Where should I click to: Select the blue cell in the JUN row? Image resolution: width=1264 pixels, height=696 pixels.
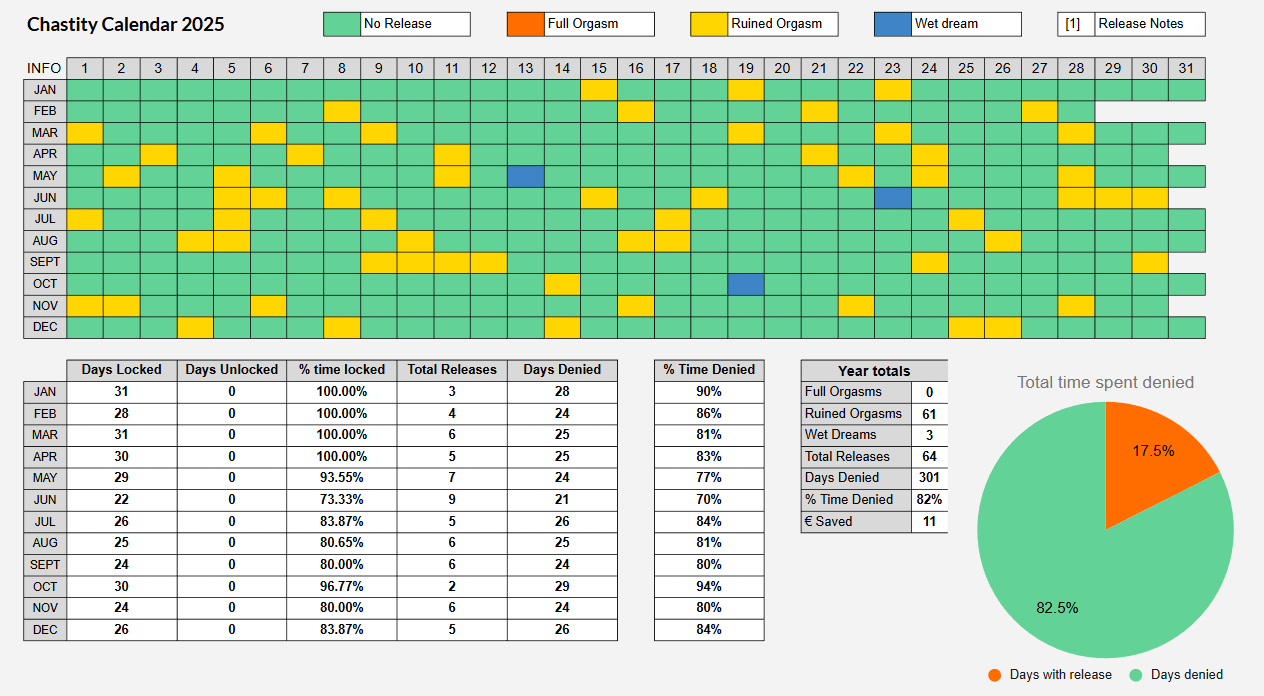tap(892, 198)
